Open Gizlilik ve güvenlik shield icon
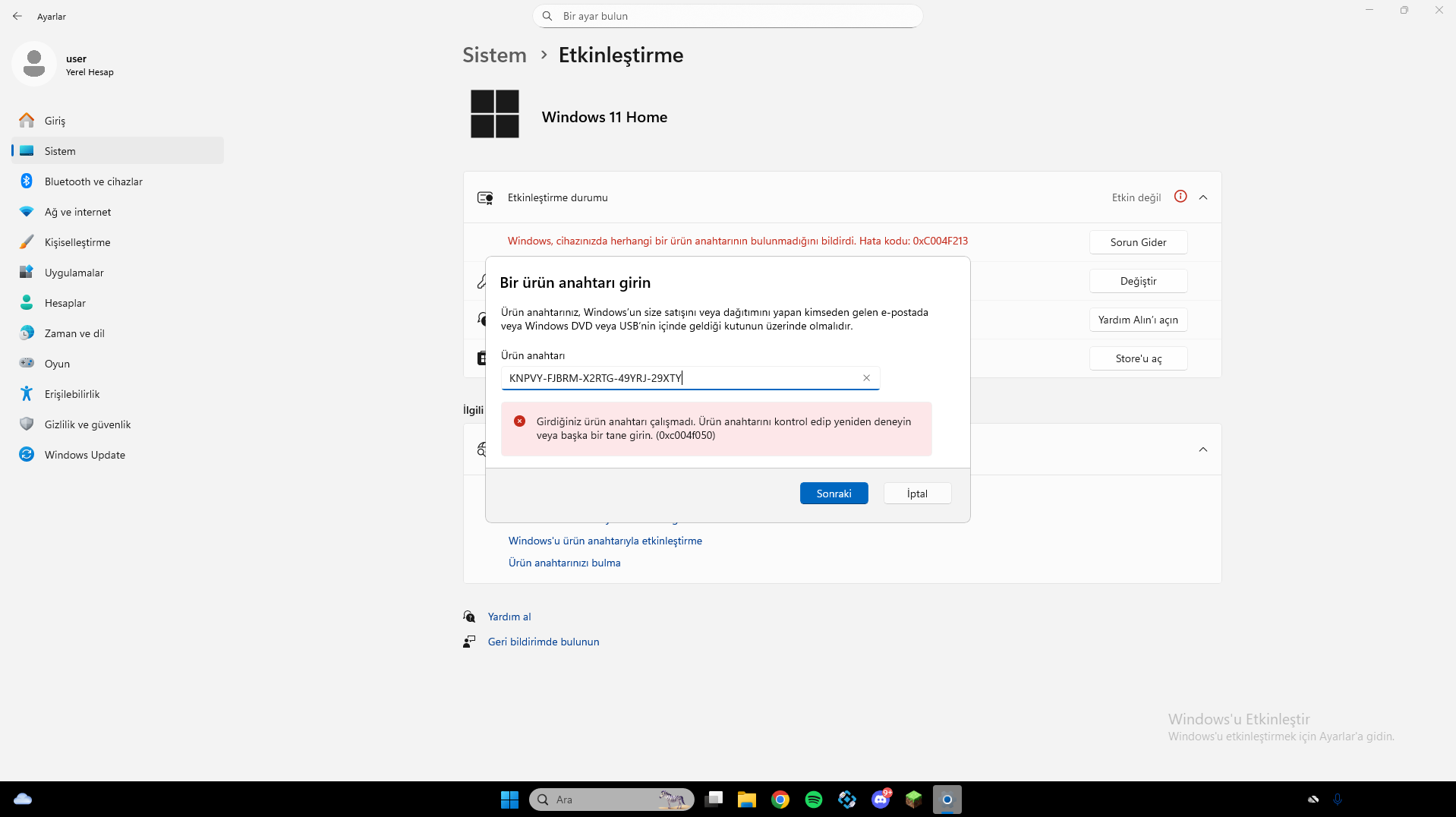Screen dimensions: 1456x817 (x=27, y=424)
